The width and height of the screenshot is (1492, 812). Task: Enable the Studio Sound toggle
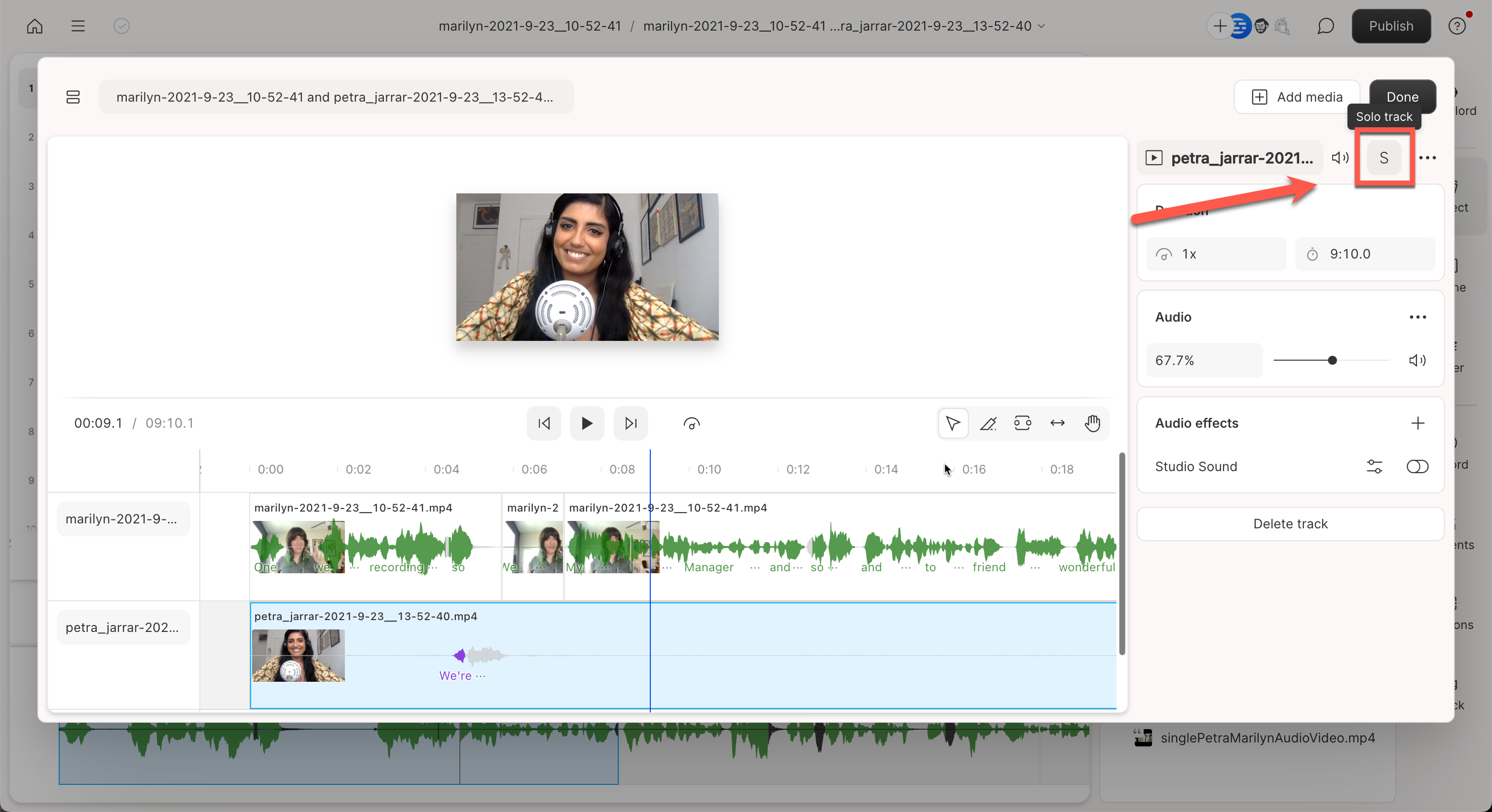click(1417, 466)
